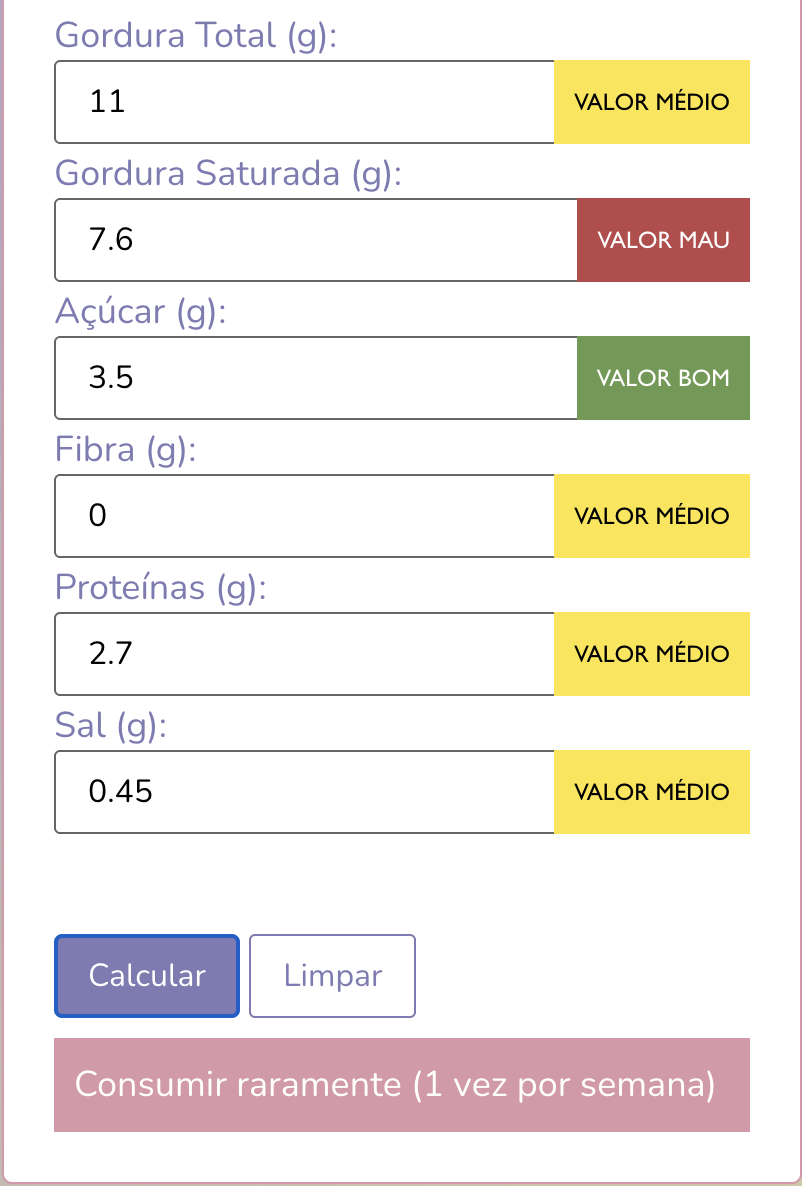Edit the Fibra value field

tap(304, 516)
